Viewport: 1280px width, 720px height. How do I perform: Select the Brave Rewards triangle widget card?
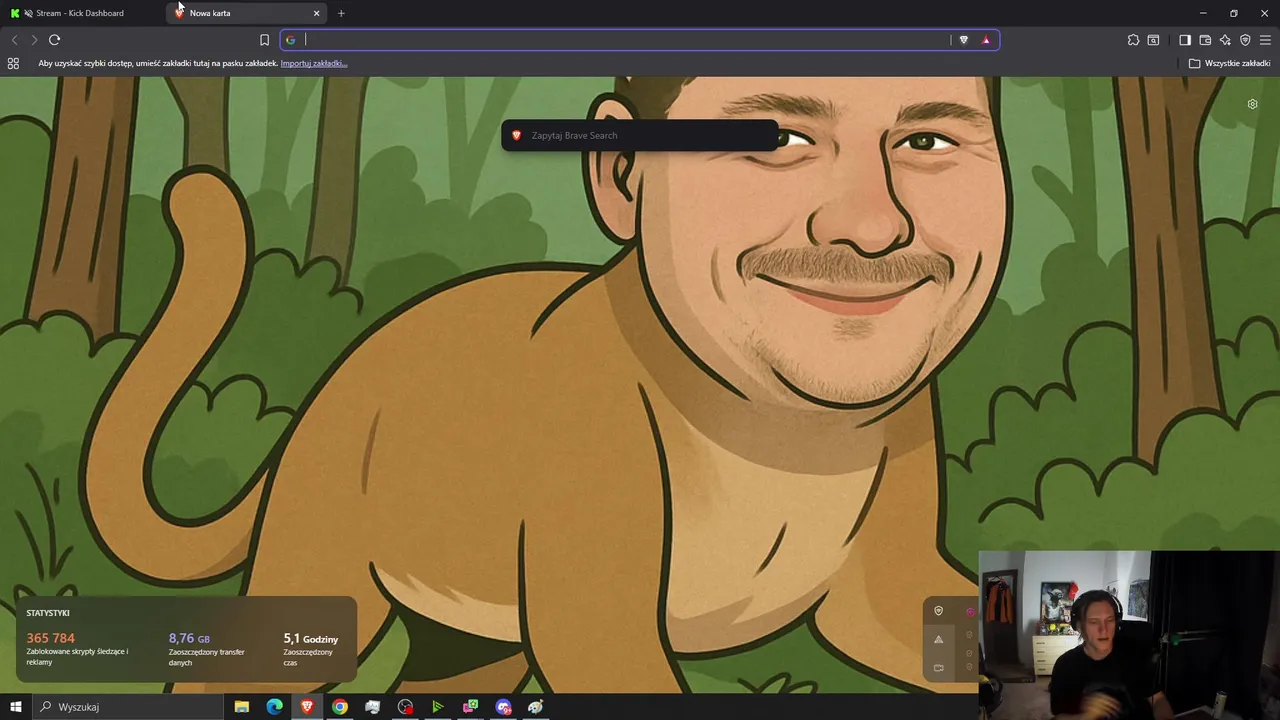tap(938, 639)
